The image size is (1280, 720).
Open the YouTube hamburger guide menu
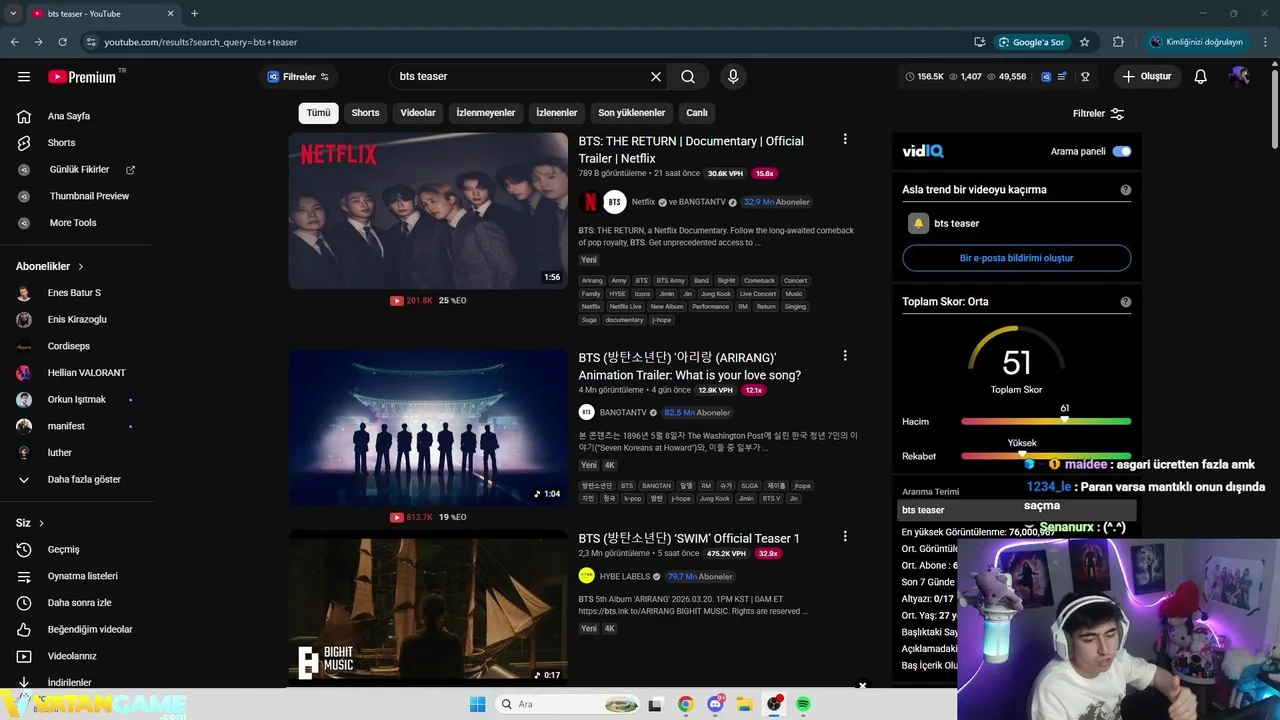coord(24,76)
